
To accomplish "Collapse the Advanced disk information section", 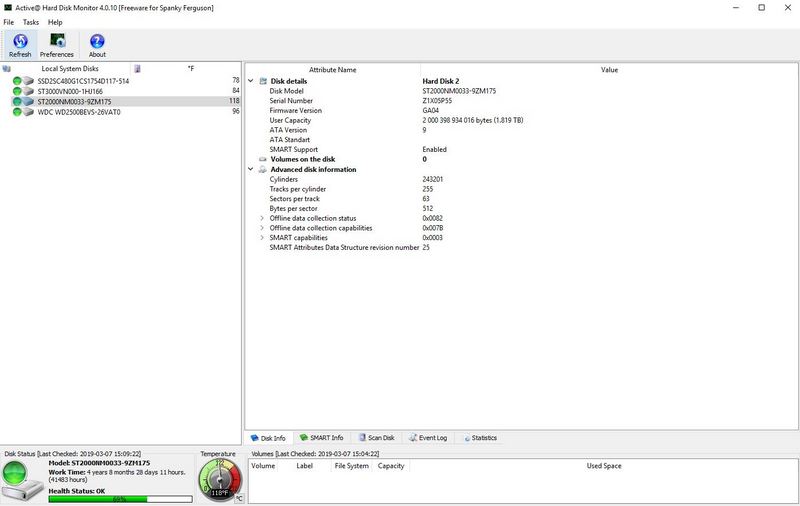I will coord(251,169).
